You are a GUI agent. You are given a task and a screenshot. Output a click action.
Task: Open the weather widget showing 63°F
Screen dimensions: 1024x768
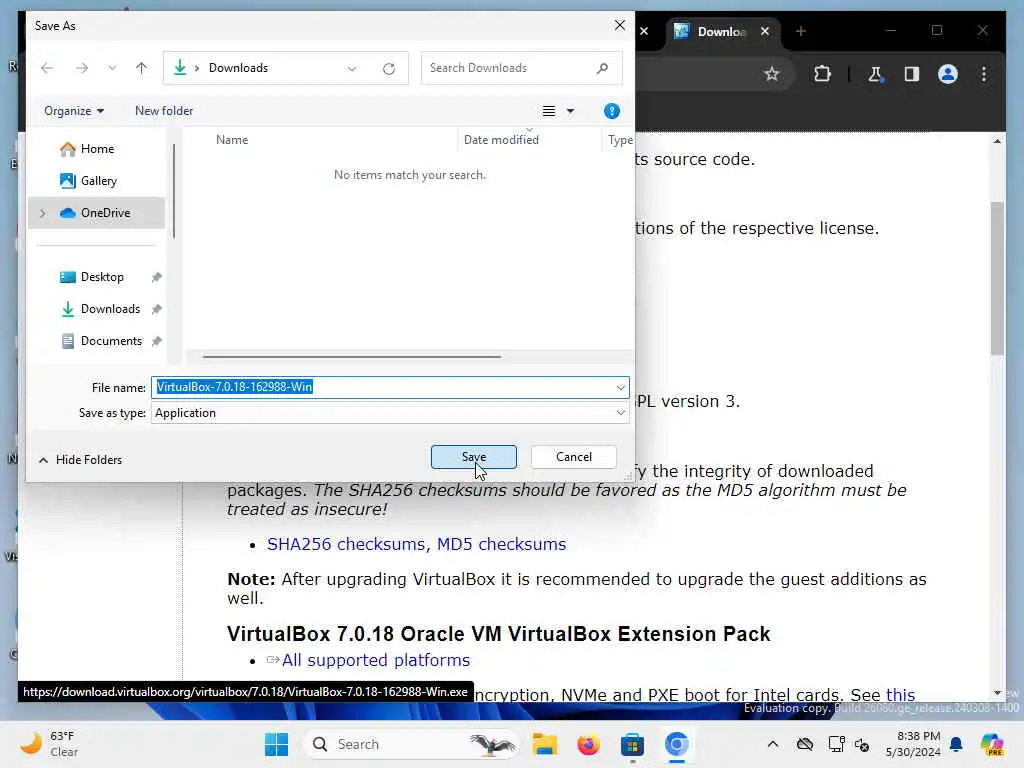(49, 744)
